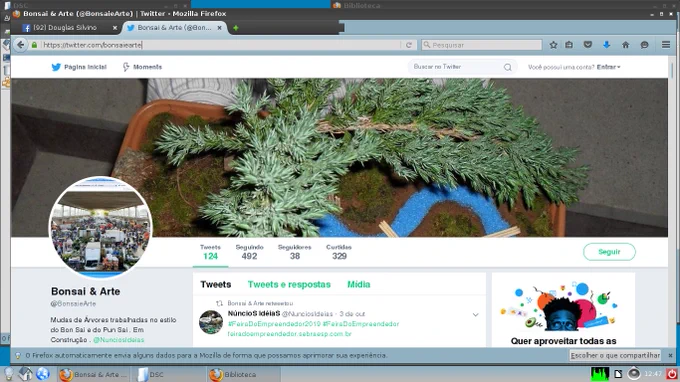Open the bookmarks library icon
This screenshot has height=382, width=680.
tap(569, 45)
